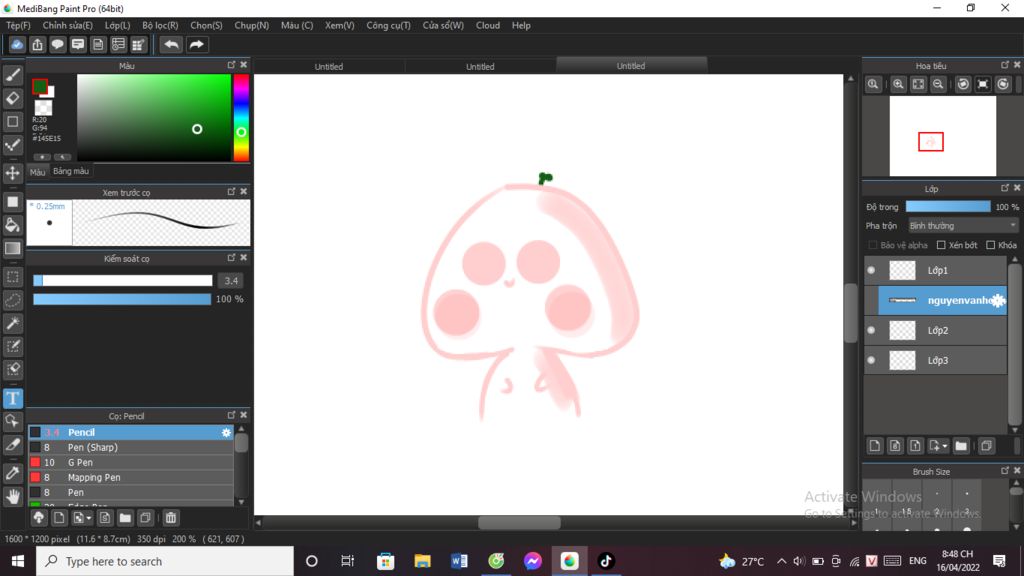Select the G Pen brush
This screenshot has width=1024, height=576.
click(x=131, y=462)
